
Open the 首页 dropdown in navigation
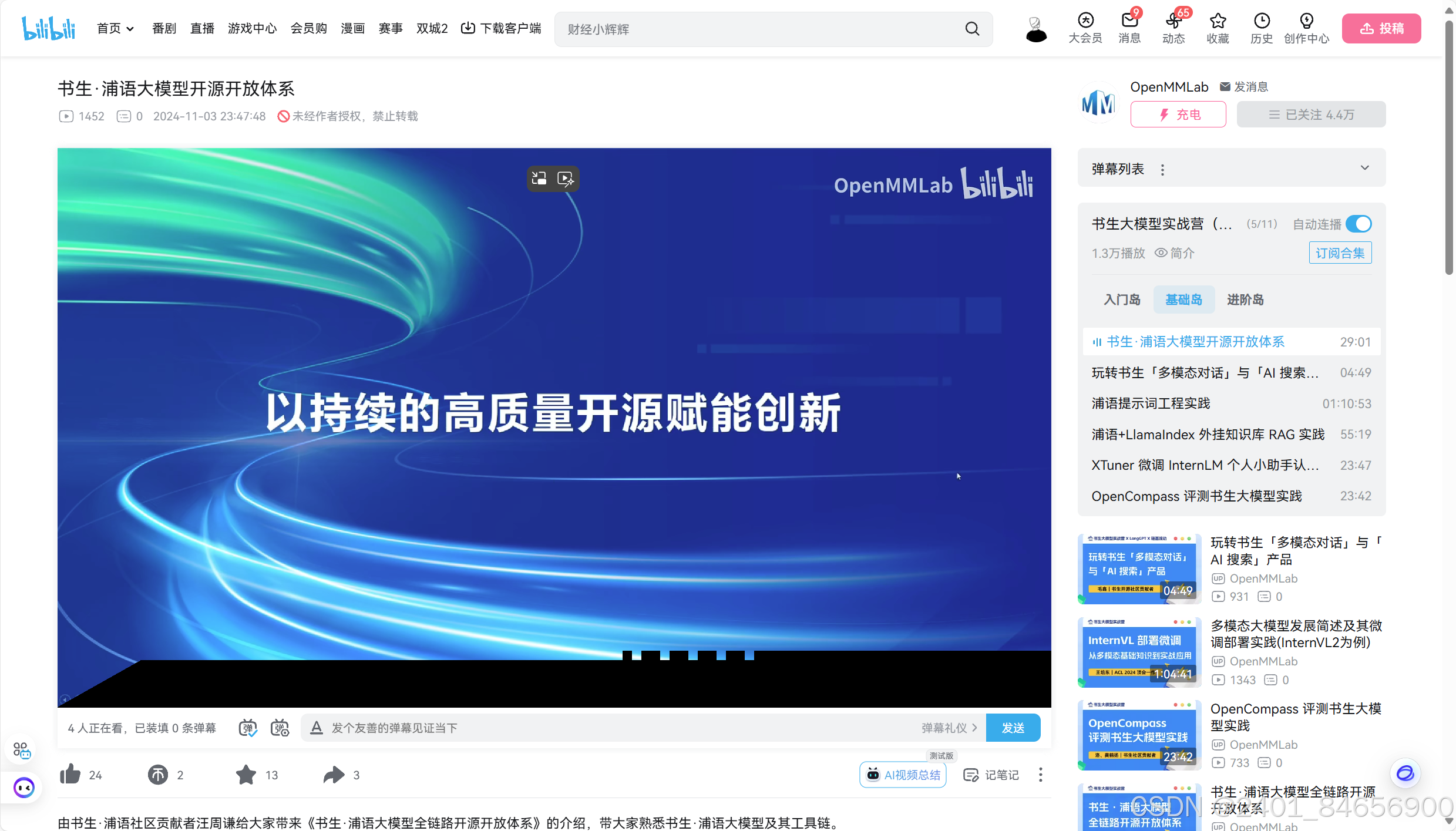[115, 28]
